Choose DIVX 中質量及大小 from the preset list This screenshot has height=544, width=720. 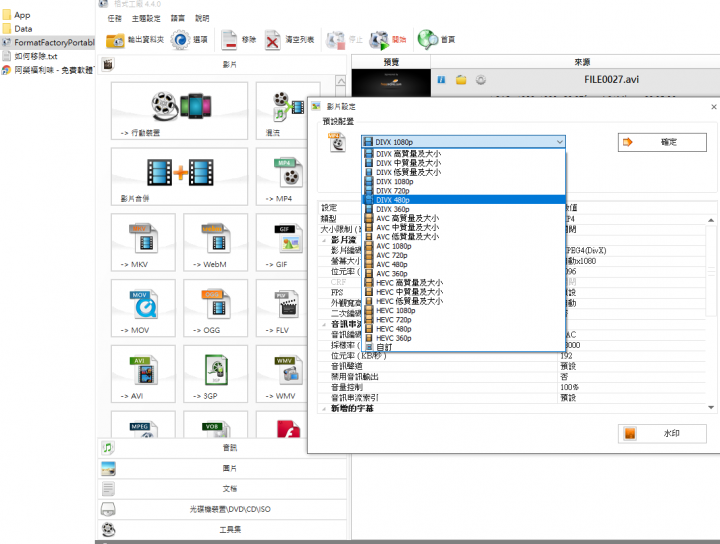tap(463, 163)
